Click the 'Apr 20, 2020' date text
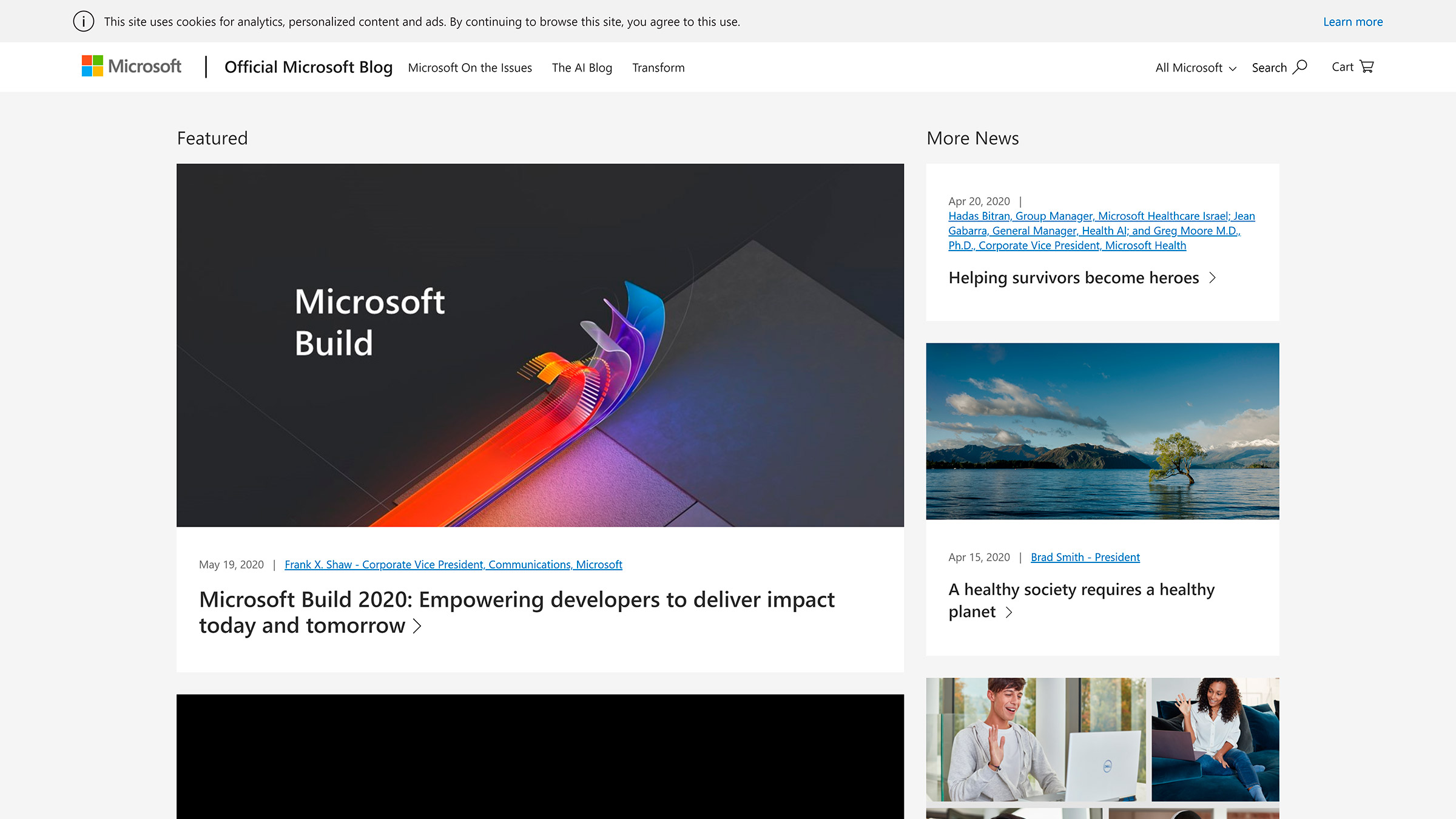 [979, 201]
